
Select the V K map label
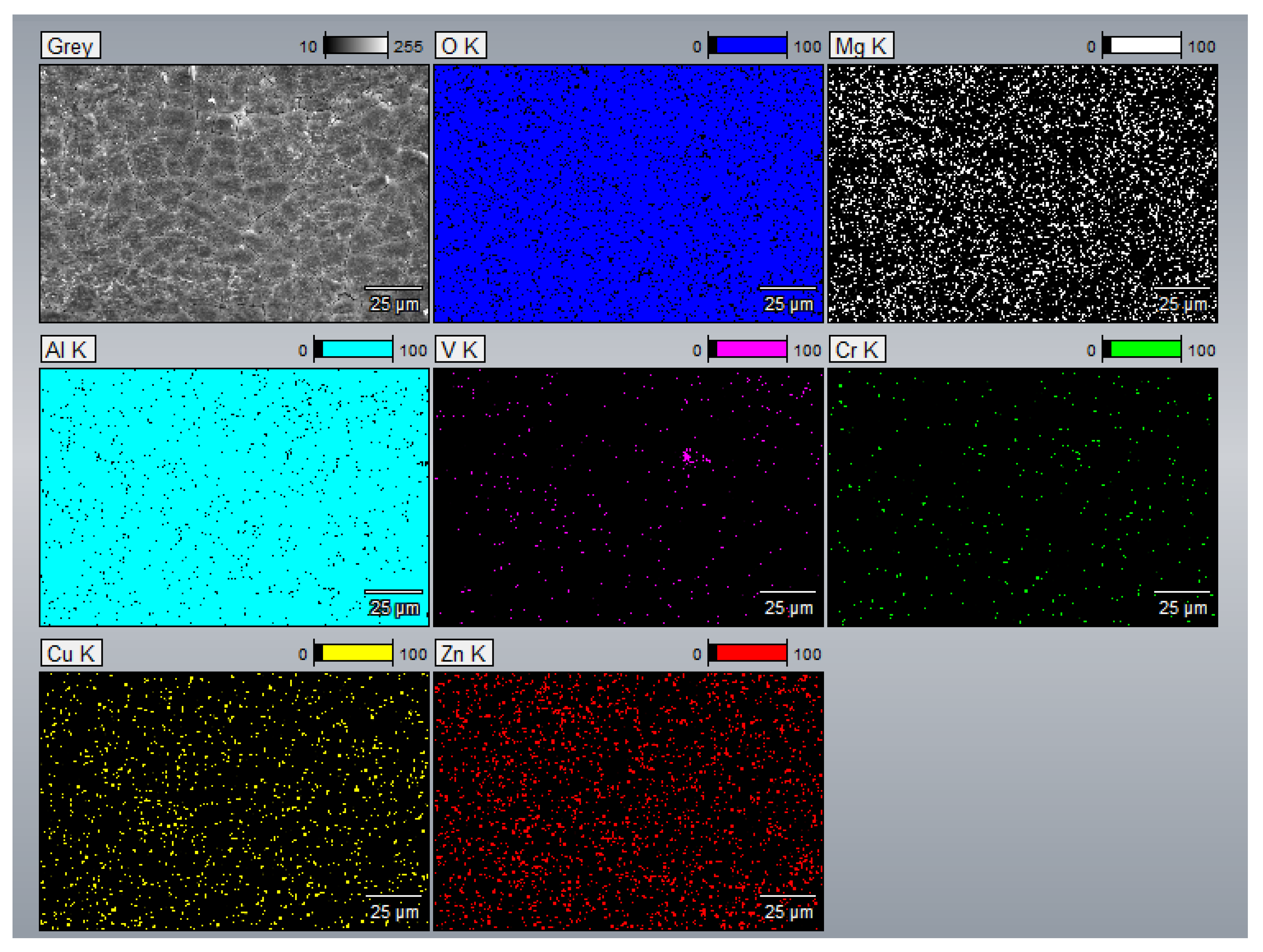[460, 349]
